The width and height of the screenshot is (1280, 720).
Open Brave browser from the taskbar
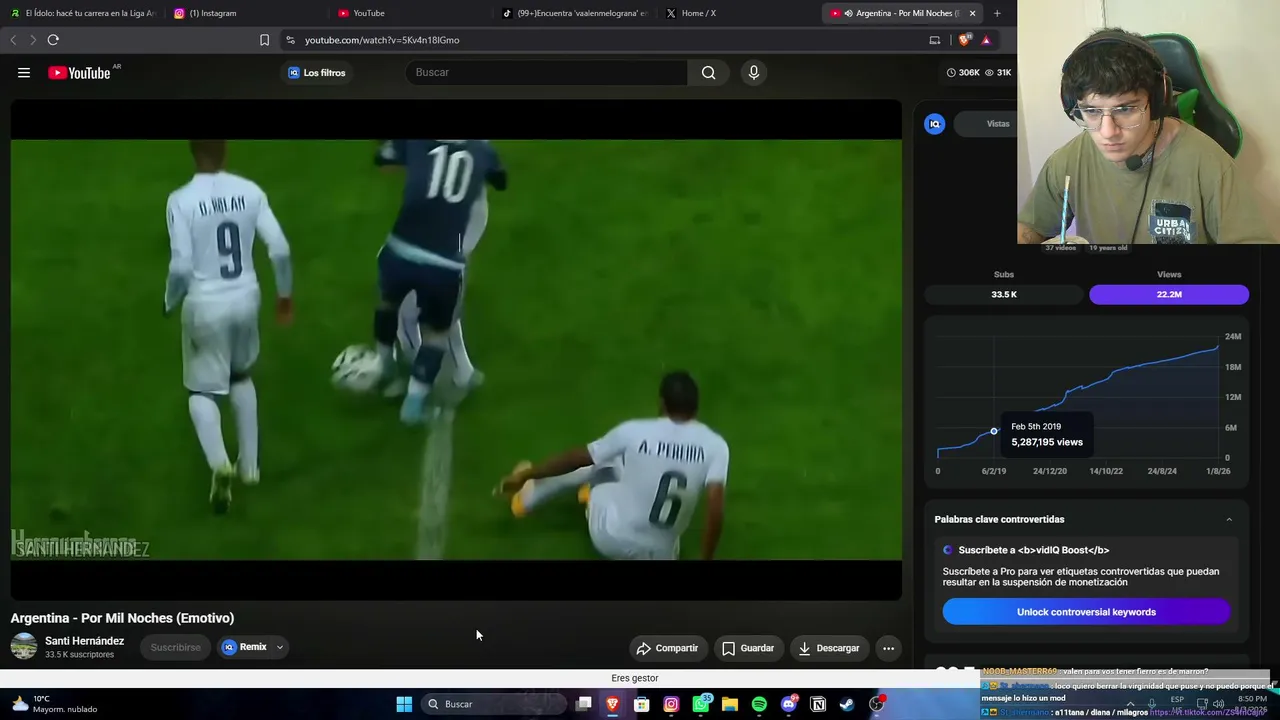(x=613, y=704)
